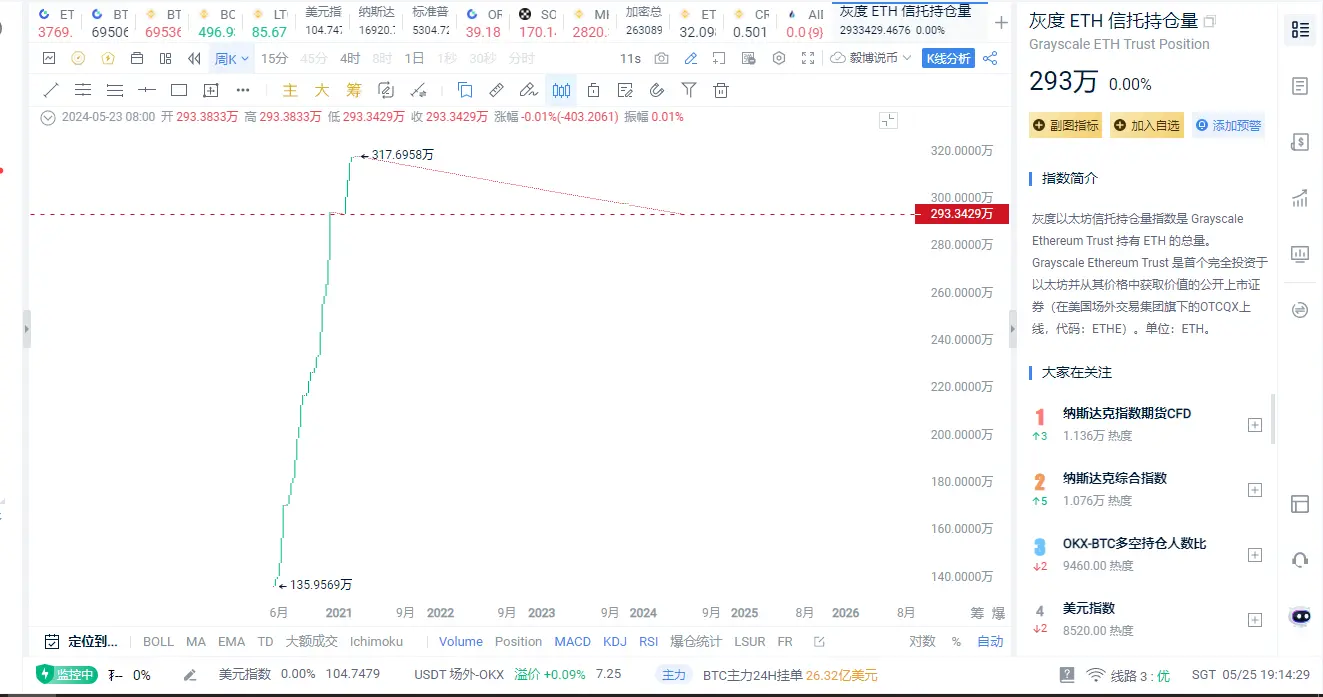Select the rectangle drawing tool

coord(179,90)
